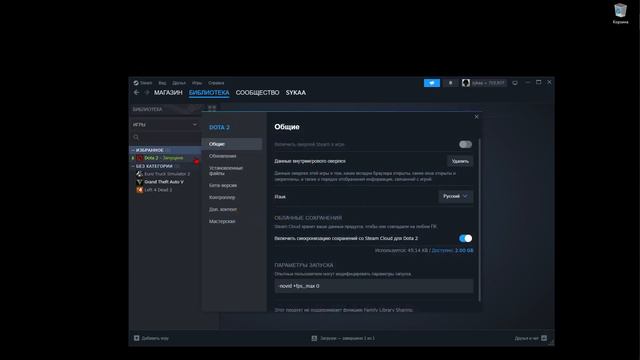640x360 pixels.
Task: Click the account name and balance button
Action: point(488,83)
